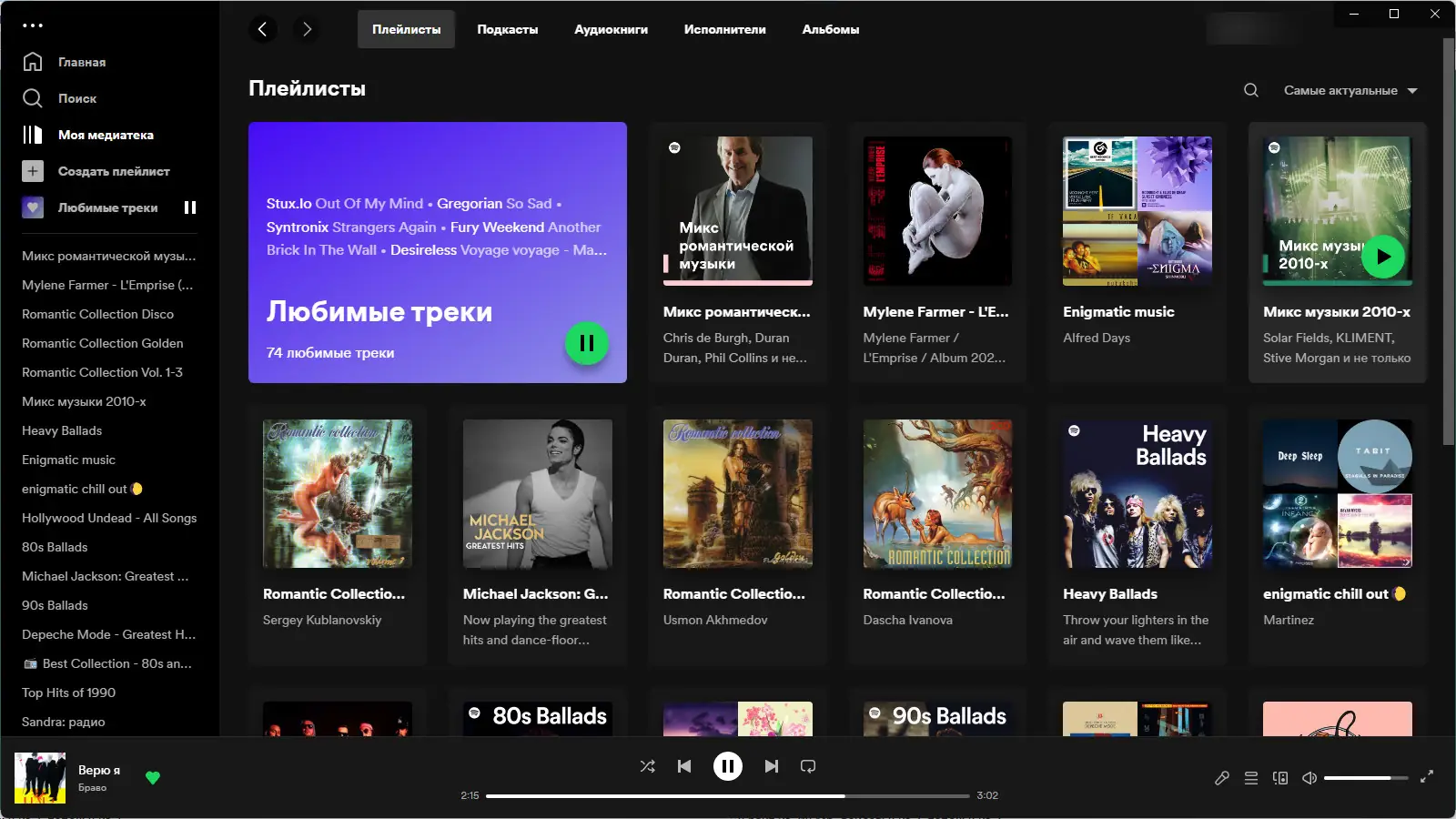This screenshot has height=819, width=1456.
Task: Pause Любимые треки via its green pause button
Action: pos(587,344)
